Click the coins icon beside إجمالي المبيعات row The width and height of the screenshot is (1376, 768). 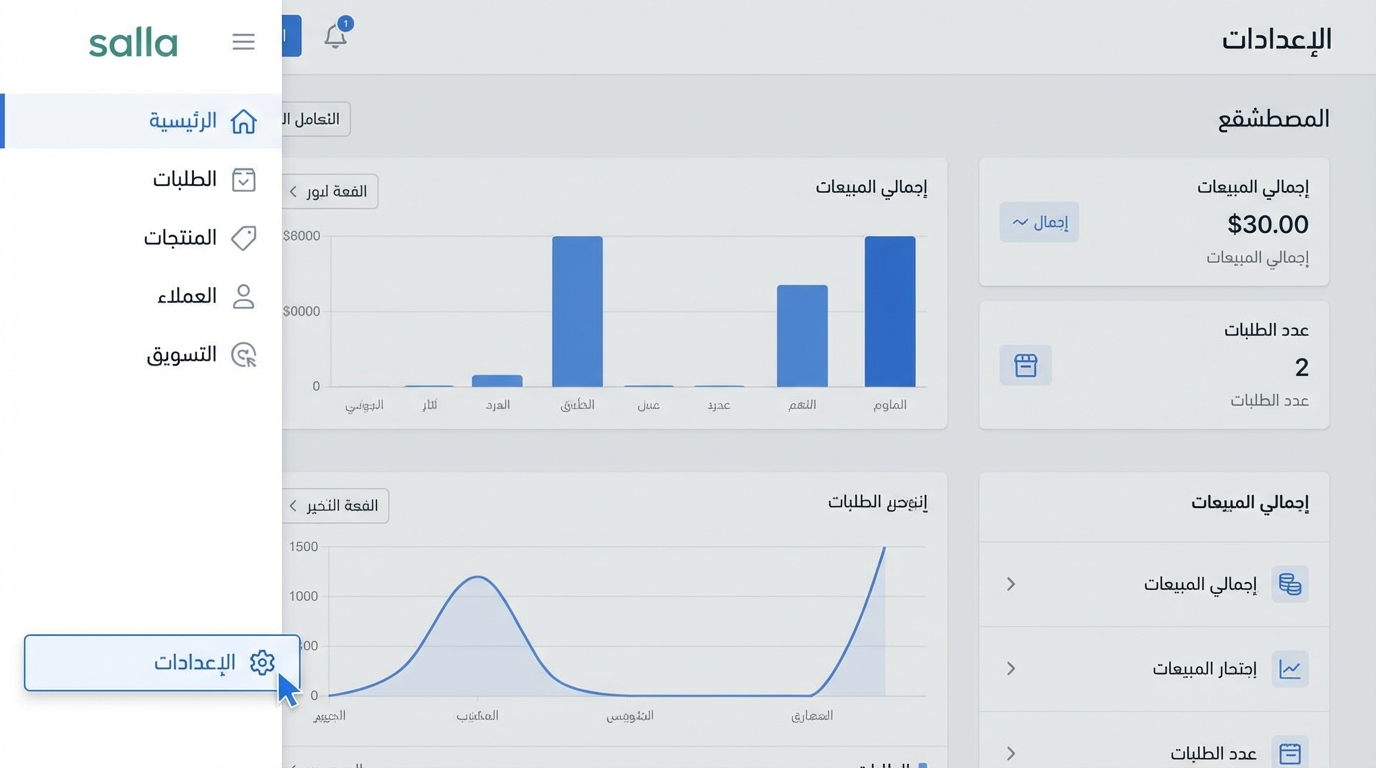(x=1290, y=584)
